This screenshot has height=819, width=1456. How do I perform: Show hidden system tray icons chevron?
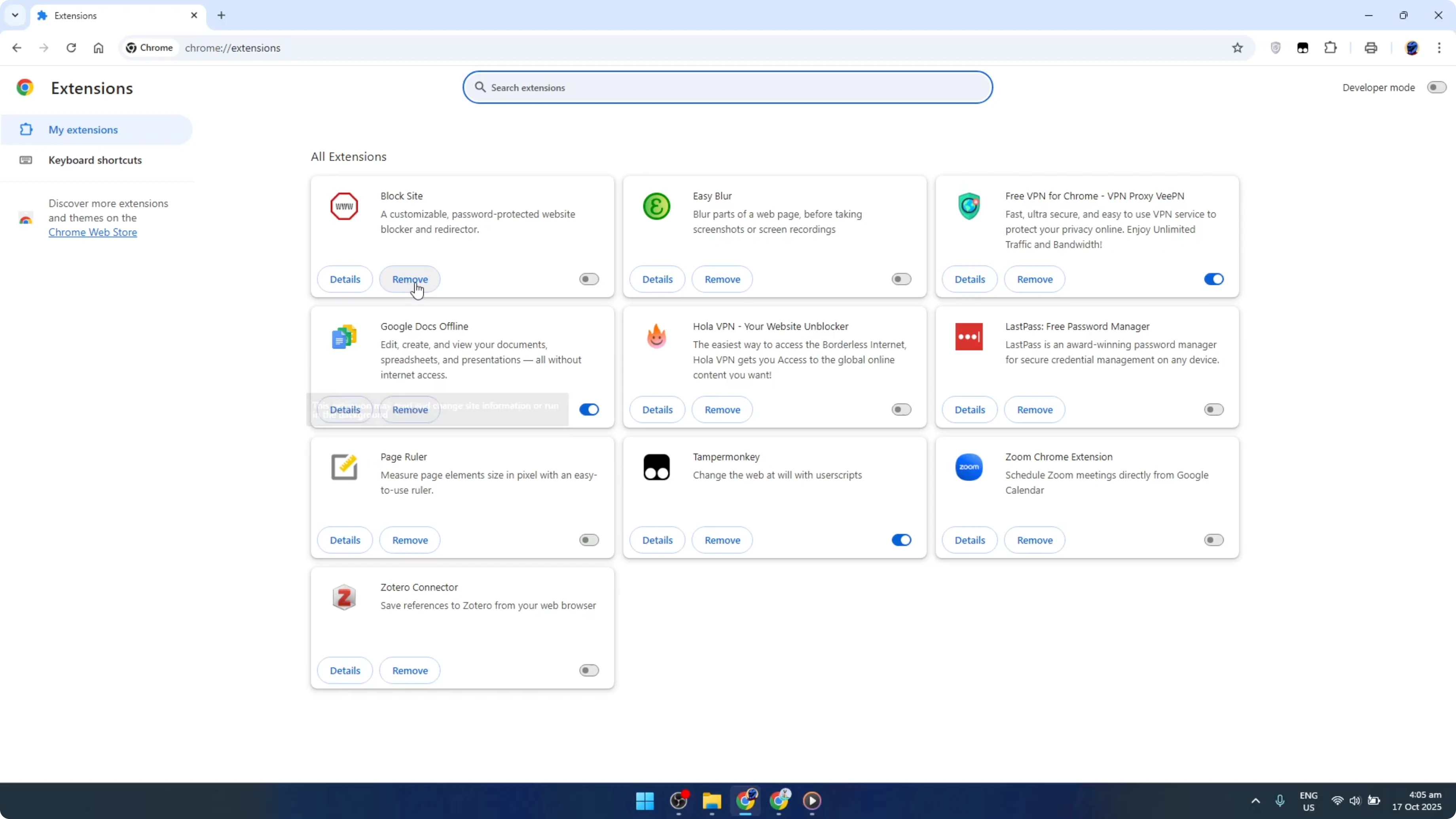click(x=1255, y=800)
